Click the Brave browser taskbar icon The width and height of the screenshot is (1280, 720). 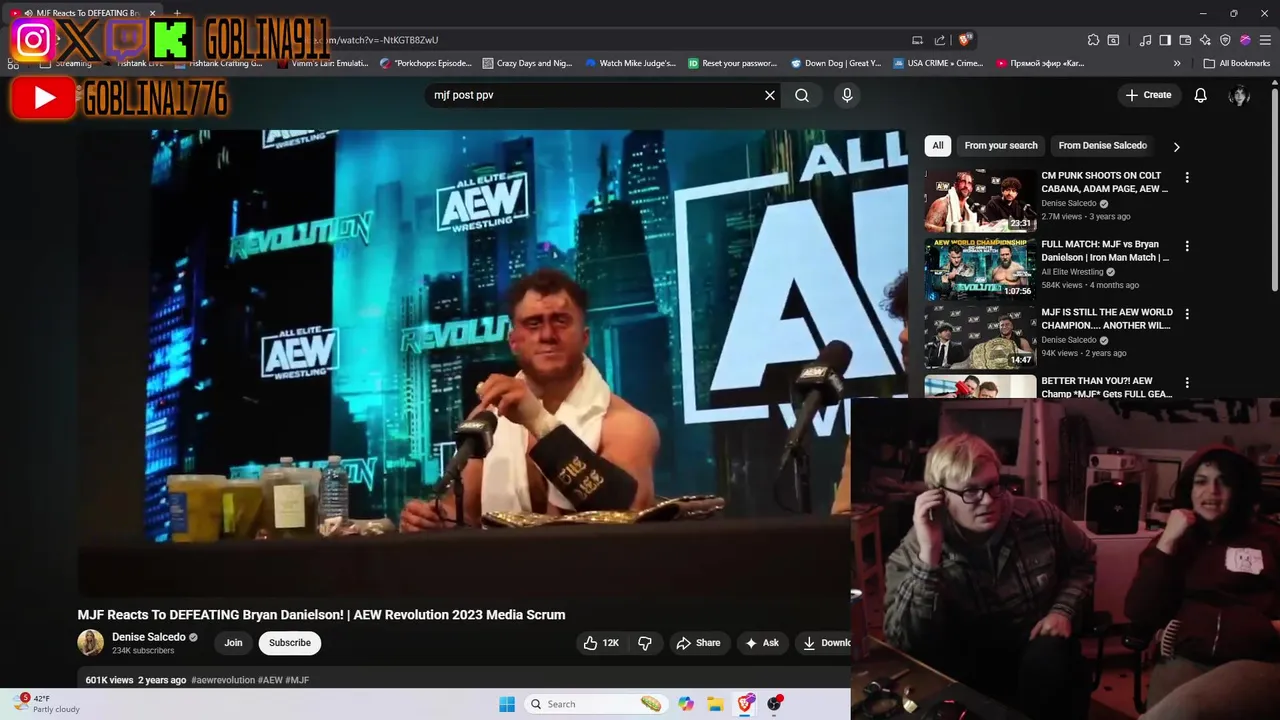[x=745, y=704]
